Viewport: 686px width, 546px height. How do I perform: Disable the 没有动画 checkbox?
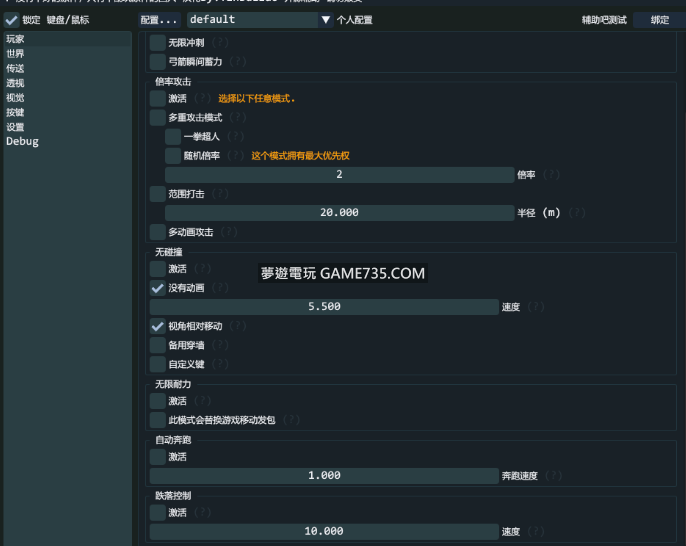coord(158,288)
